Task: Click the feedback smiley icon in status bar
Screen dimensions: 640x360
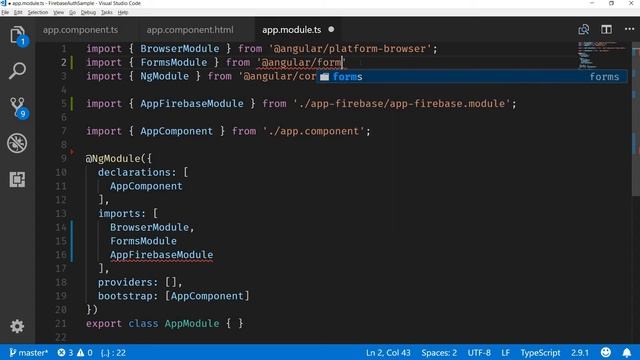Action: pos(606,352)
